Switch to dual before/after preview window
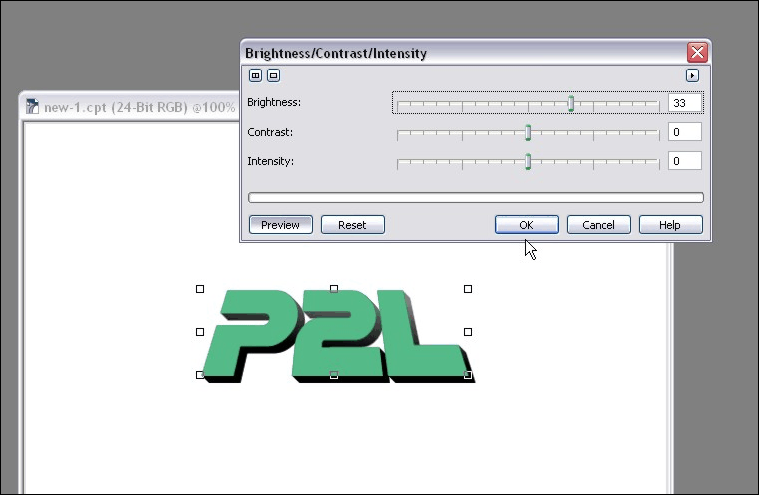The width and height of the screenshot is (759, 495). click(x=256, y=75)
